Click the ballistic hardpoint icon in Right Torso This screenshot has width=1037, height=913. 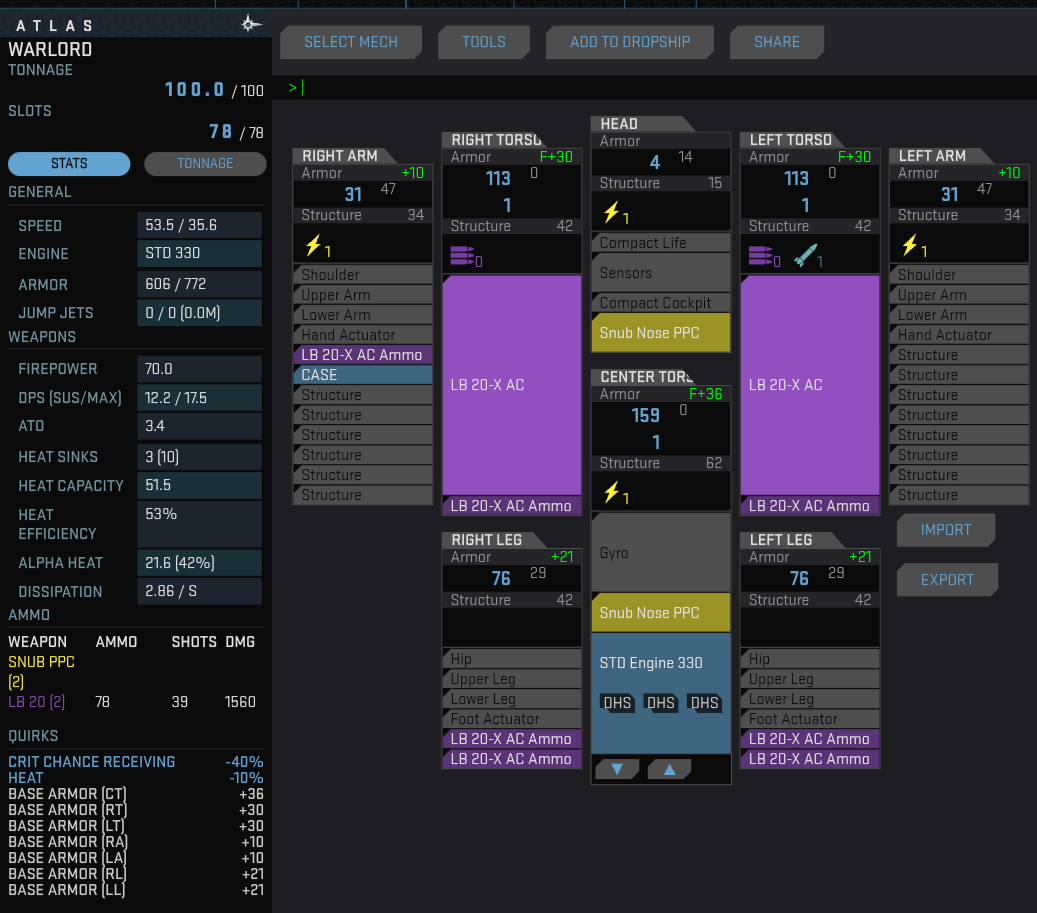461,257
